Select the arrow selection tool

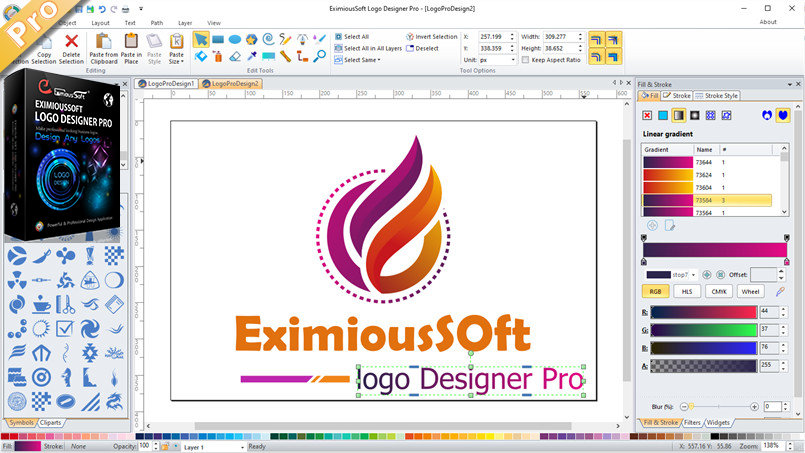200,39
